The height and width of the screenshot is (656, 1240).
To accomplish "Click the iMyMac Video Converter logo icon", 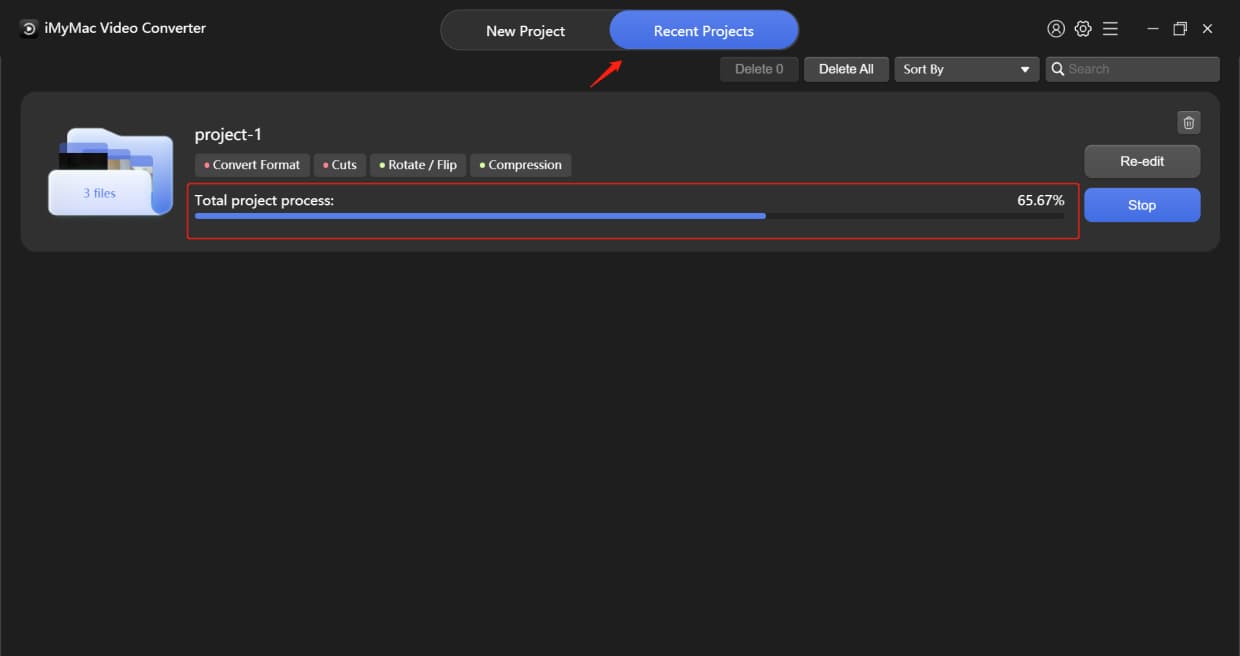I will click(x=27, y=28).
